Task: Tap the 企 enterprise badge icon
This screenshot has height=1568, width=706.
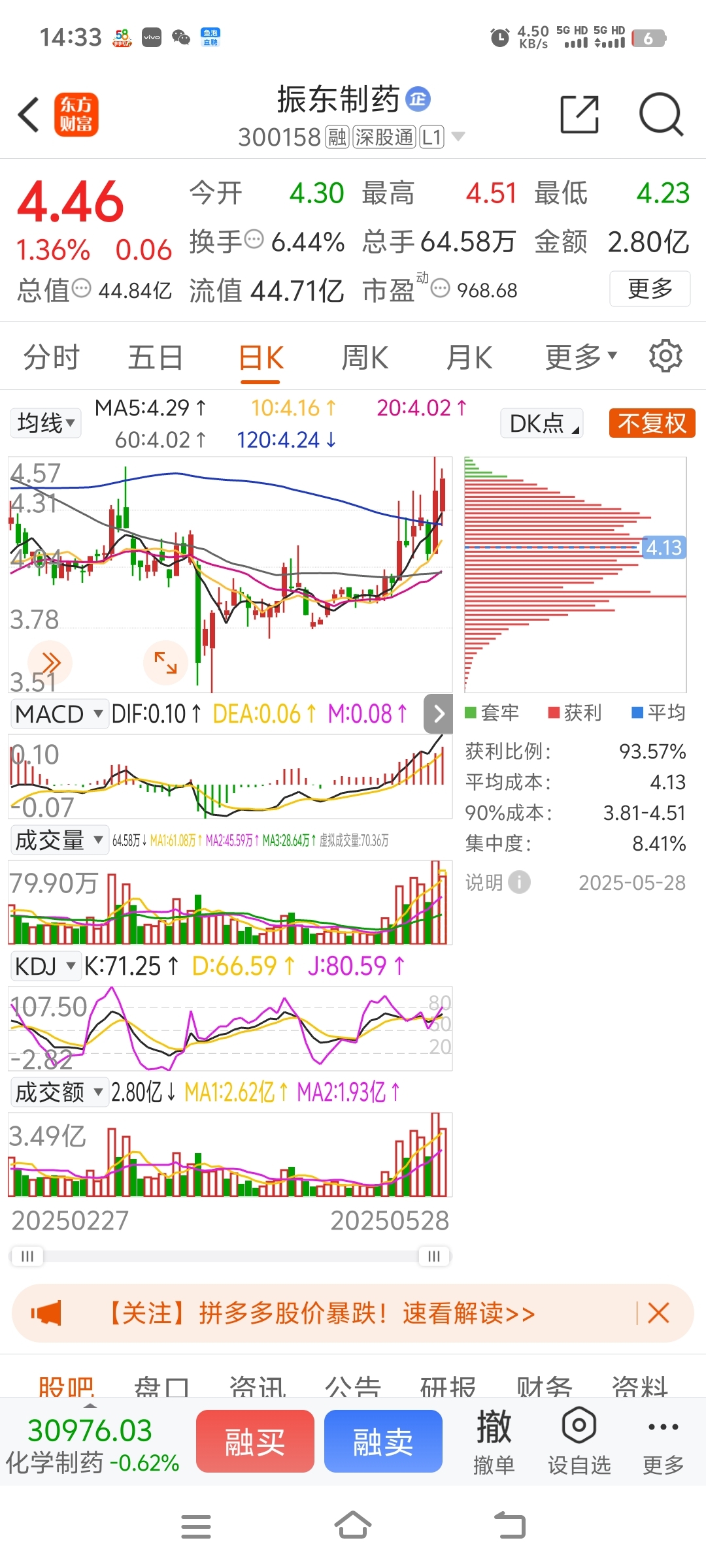Action: [x=418, y=99]
